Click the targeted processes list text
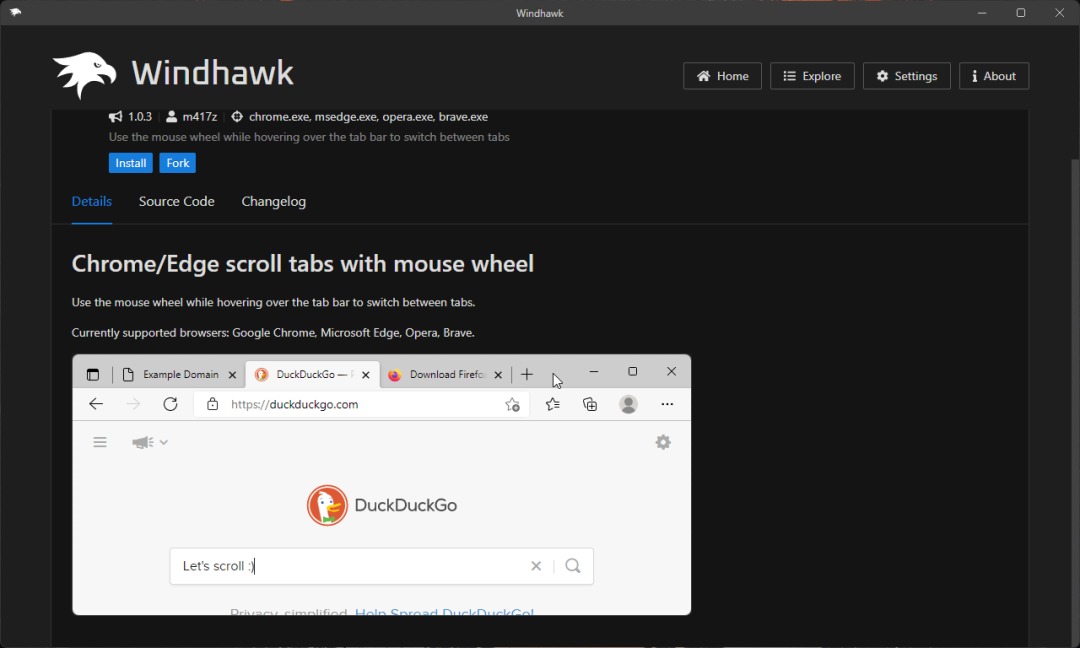Image resolution: width=1080 pixels, height=648 pixels. coord(368,116)
